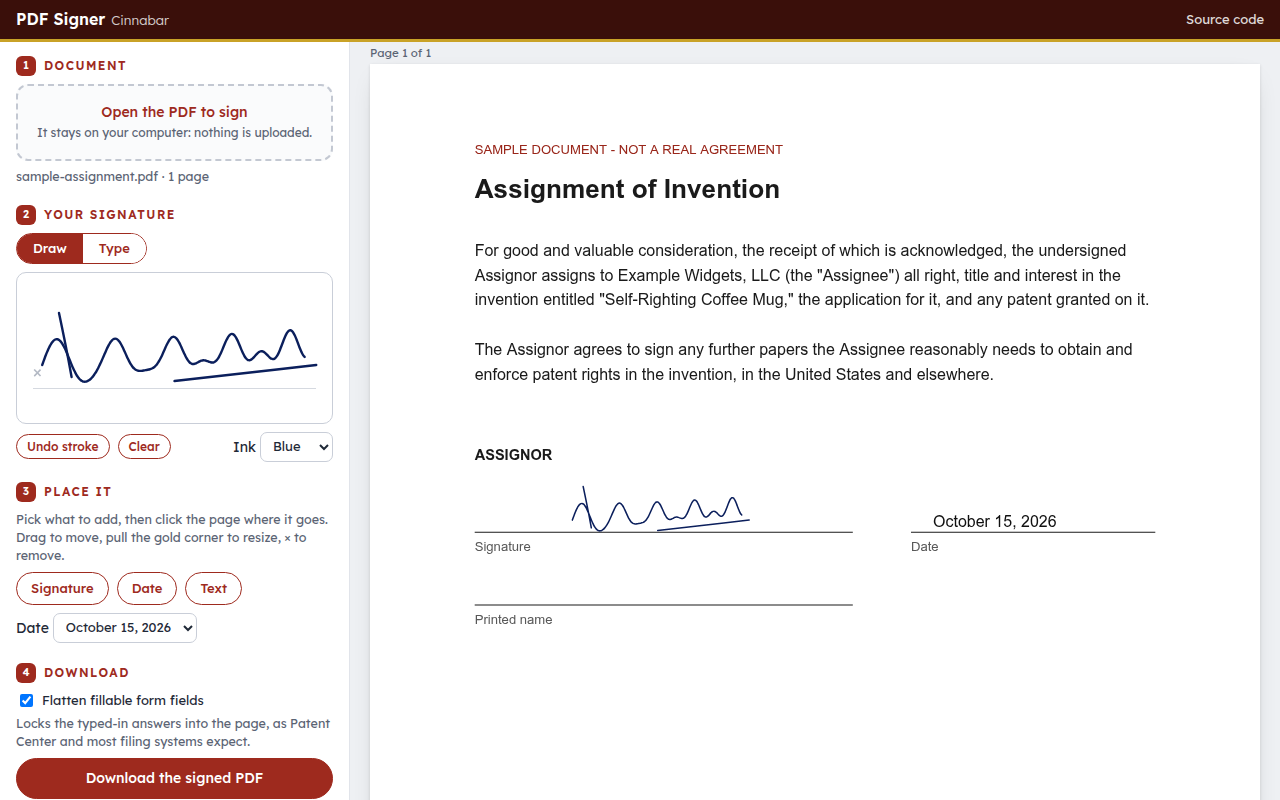The width and height of the screenshot is (1280, 800).
Task: Click inside the signature drawing pad
Action: (x=174, y=348)
